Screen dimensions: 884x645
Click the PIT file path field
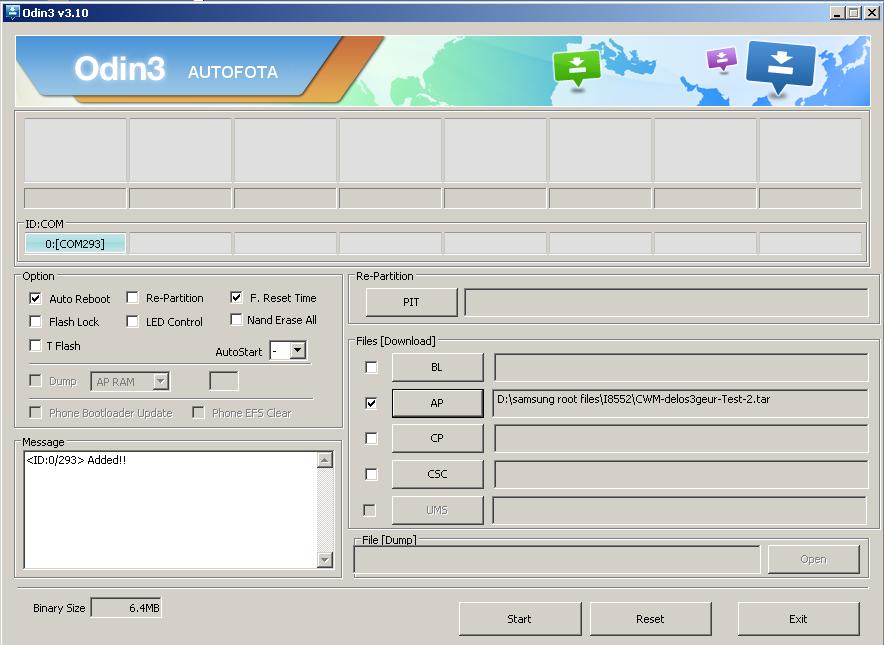(x=666, y=302)
